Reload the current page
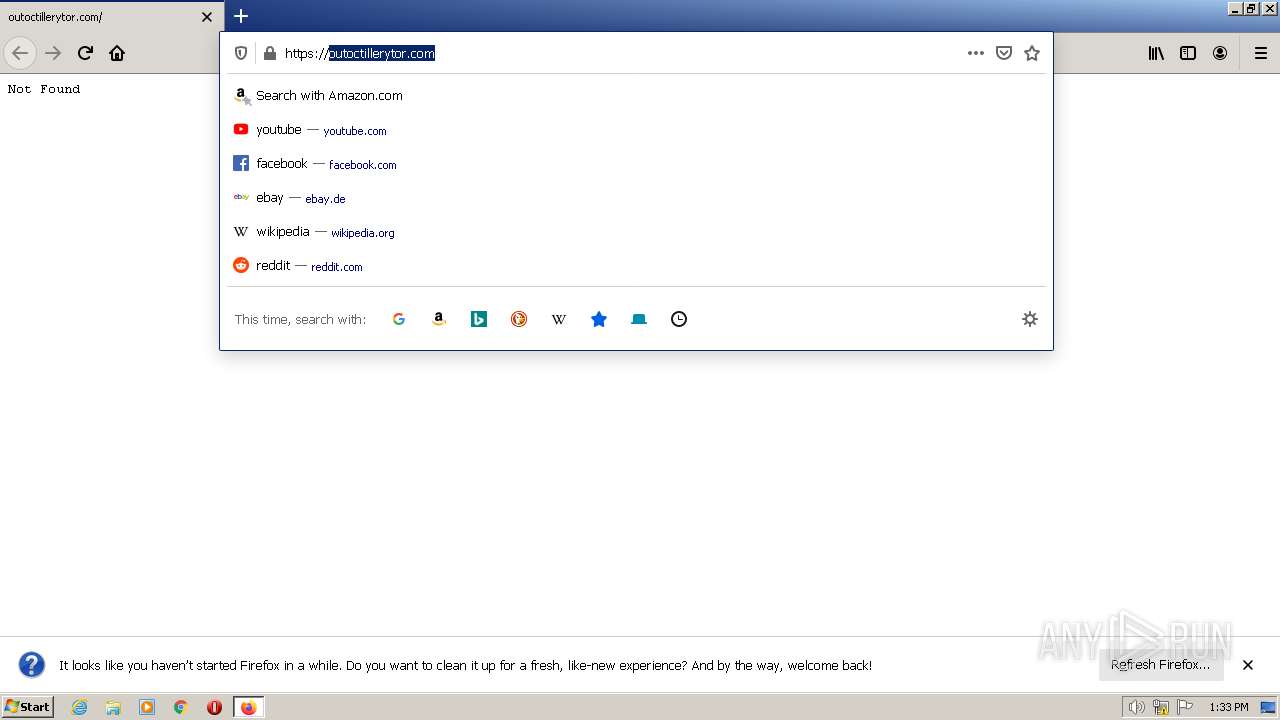The height and width of the screenshot is (720, 1280). 85,53
